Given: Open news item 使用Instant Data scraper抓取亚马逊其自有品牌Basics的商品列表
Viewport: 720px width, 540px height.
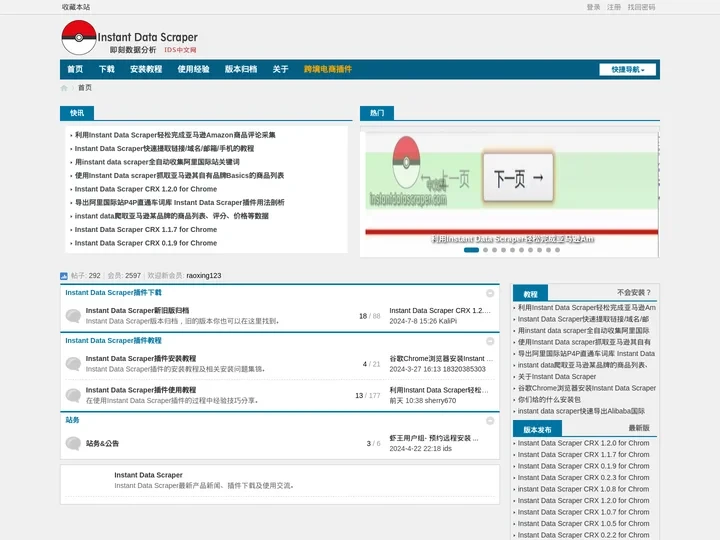Looking at the screenshot, I should point(180,175).
